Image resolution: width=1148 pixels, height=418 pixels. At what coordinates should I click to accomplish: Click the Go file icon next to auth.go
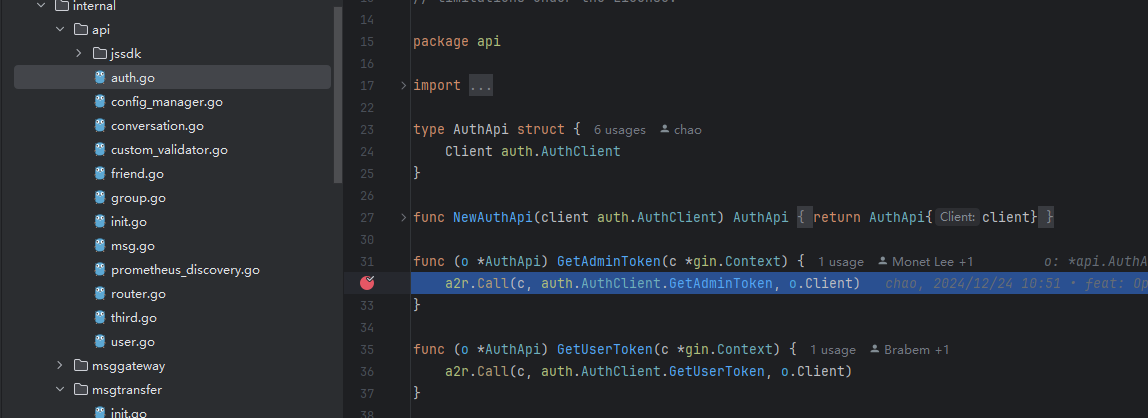pos(99,77)
